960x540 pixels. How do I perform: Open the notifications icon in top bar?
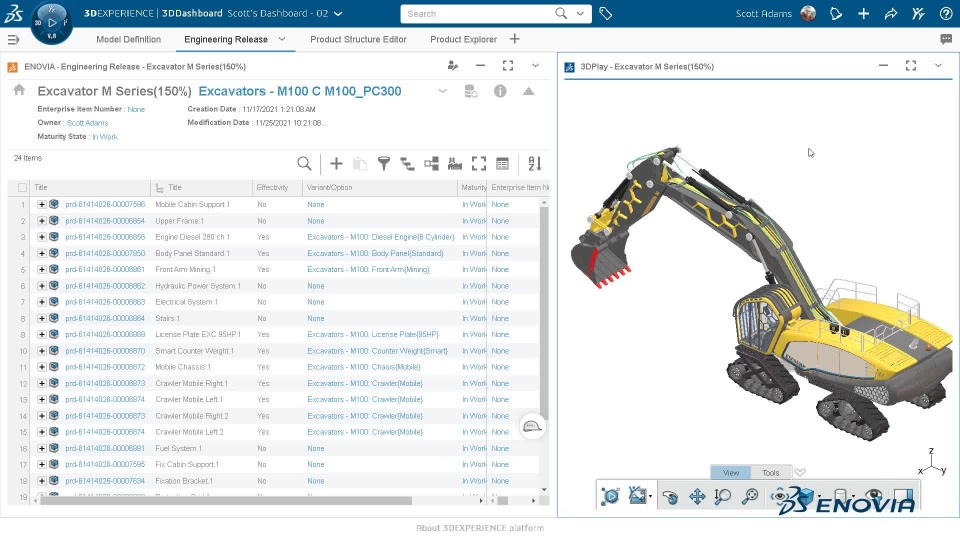tap(836, 13)
